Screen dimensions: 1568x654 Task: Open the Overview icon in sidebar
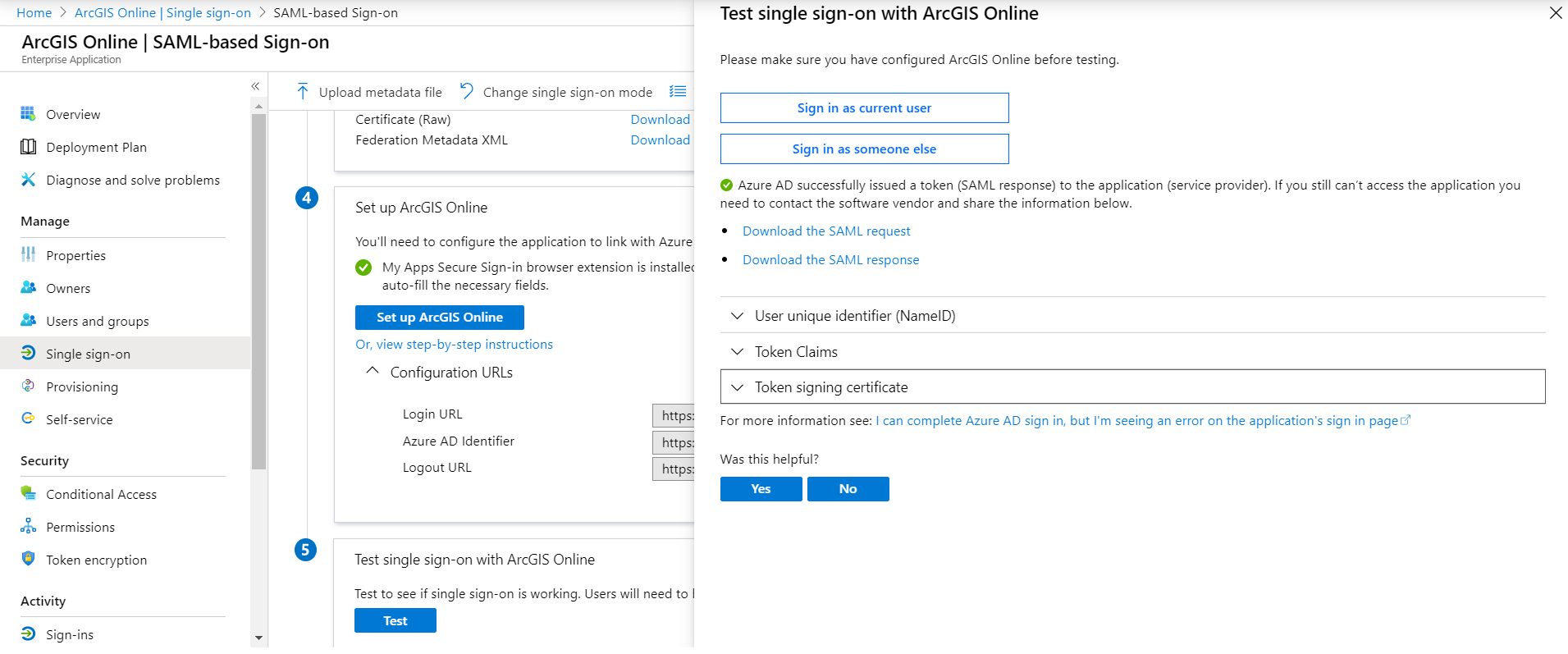tap(28, 113)
